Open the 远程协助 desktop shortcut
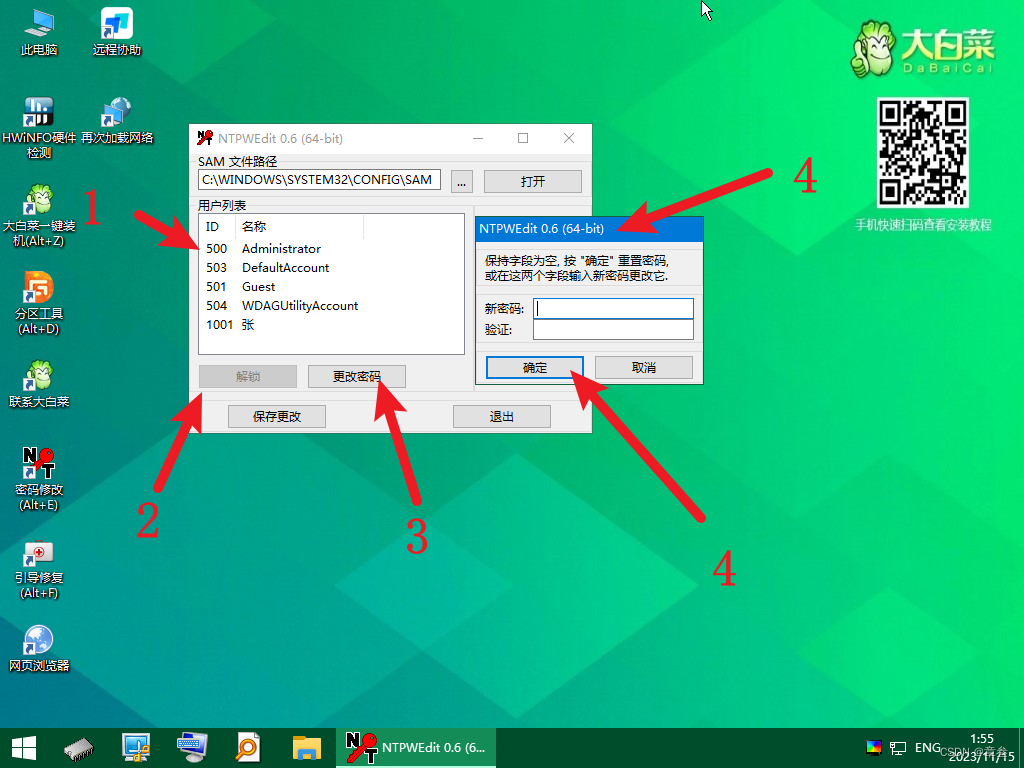The image size is (1024, 768). [116, 32]
